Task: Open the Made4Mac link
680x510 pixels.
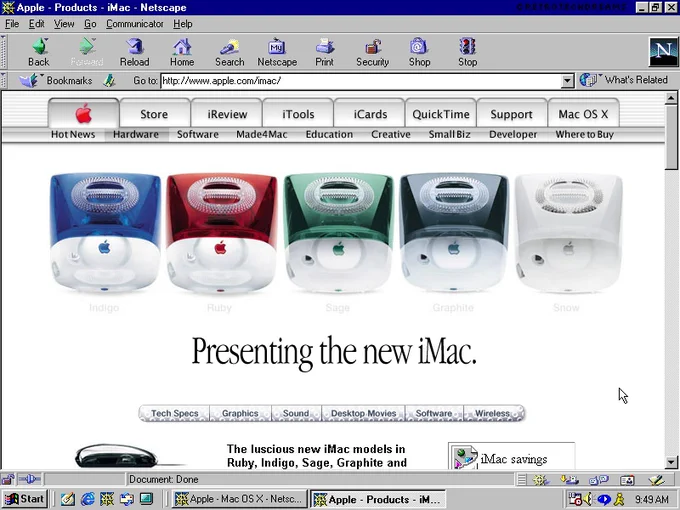Action: (262, 134)
